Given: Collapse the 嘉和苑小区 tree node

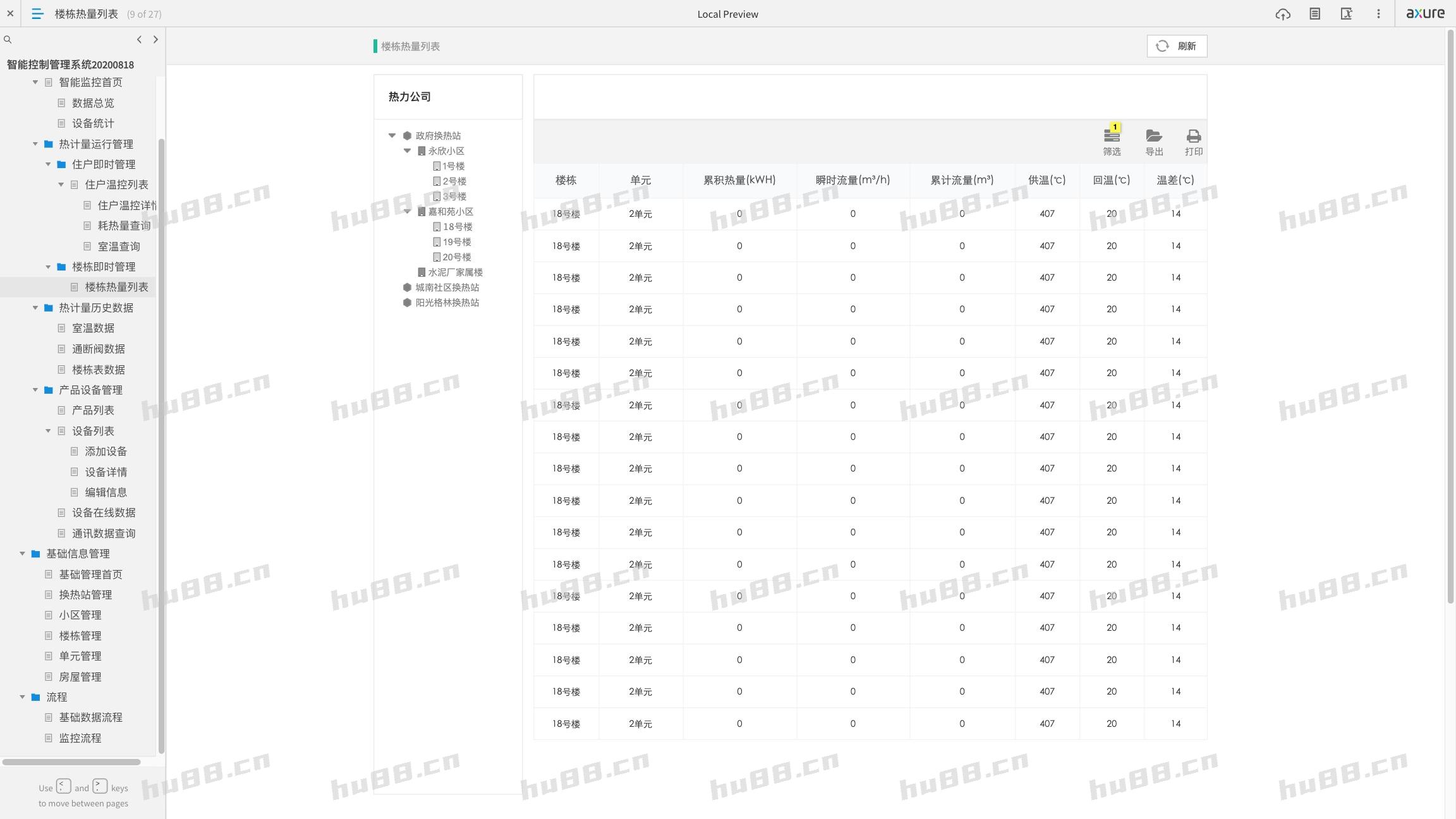Looking at the screenshot, I should (407, 212).
